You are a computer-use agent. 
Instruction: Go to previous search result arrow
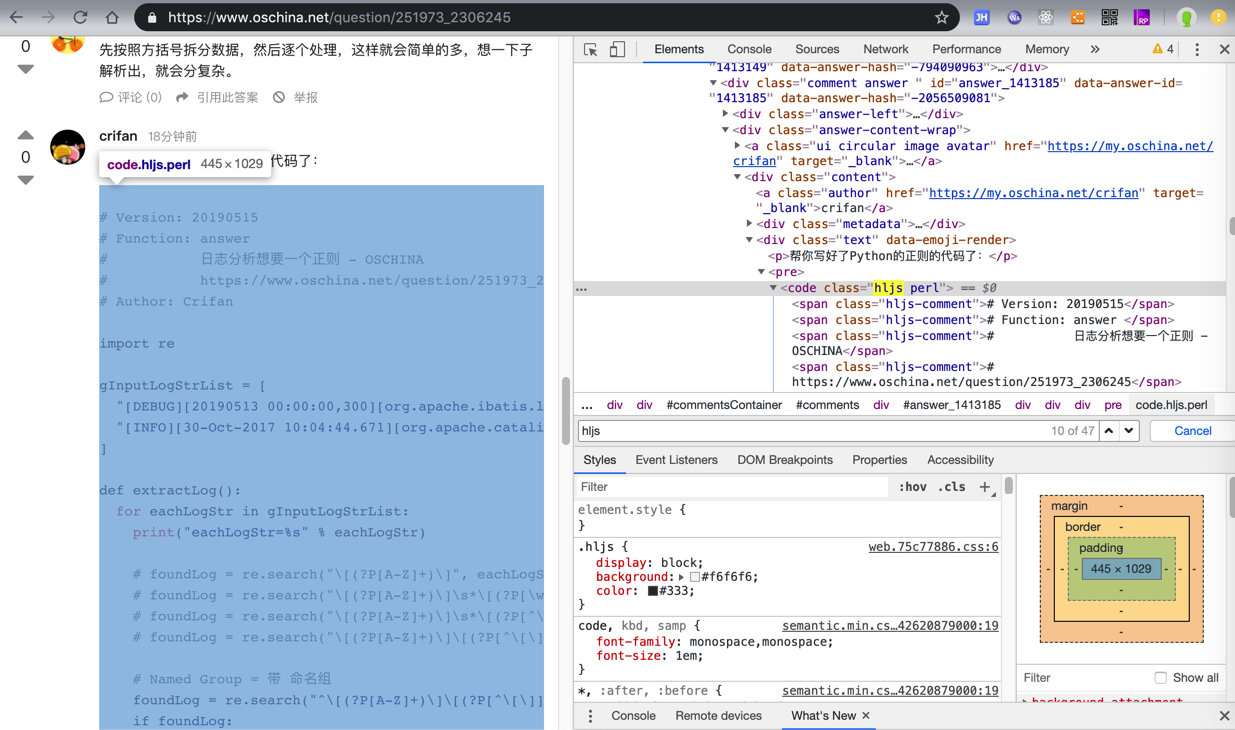tap(1109, 431)
